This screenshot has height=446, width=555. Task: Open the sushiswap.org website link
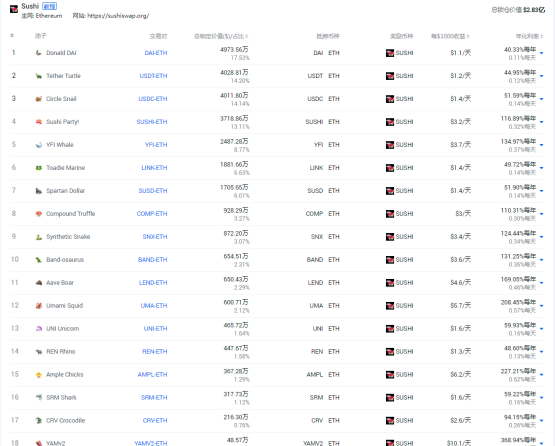[118, 16]
